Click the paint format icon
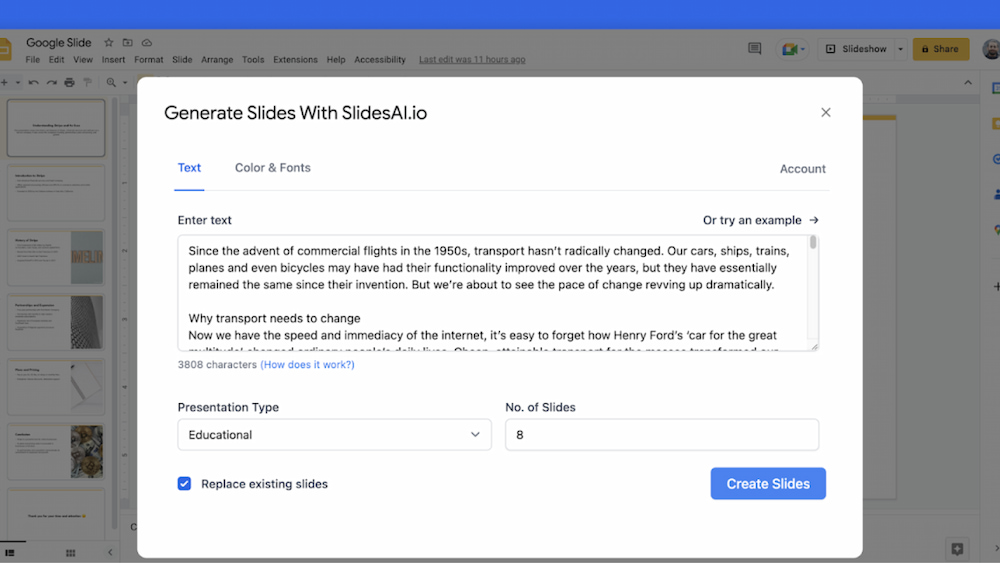The width and height of the screenshot is (1000, 563). pos(87,82)
